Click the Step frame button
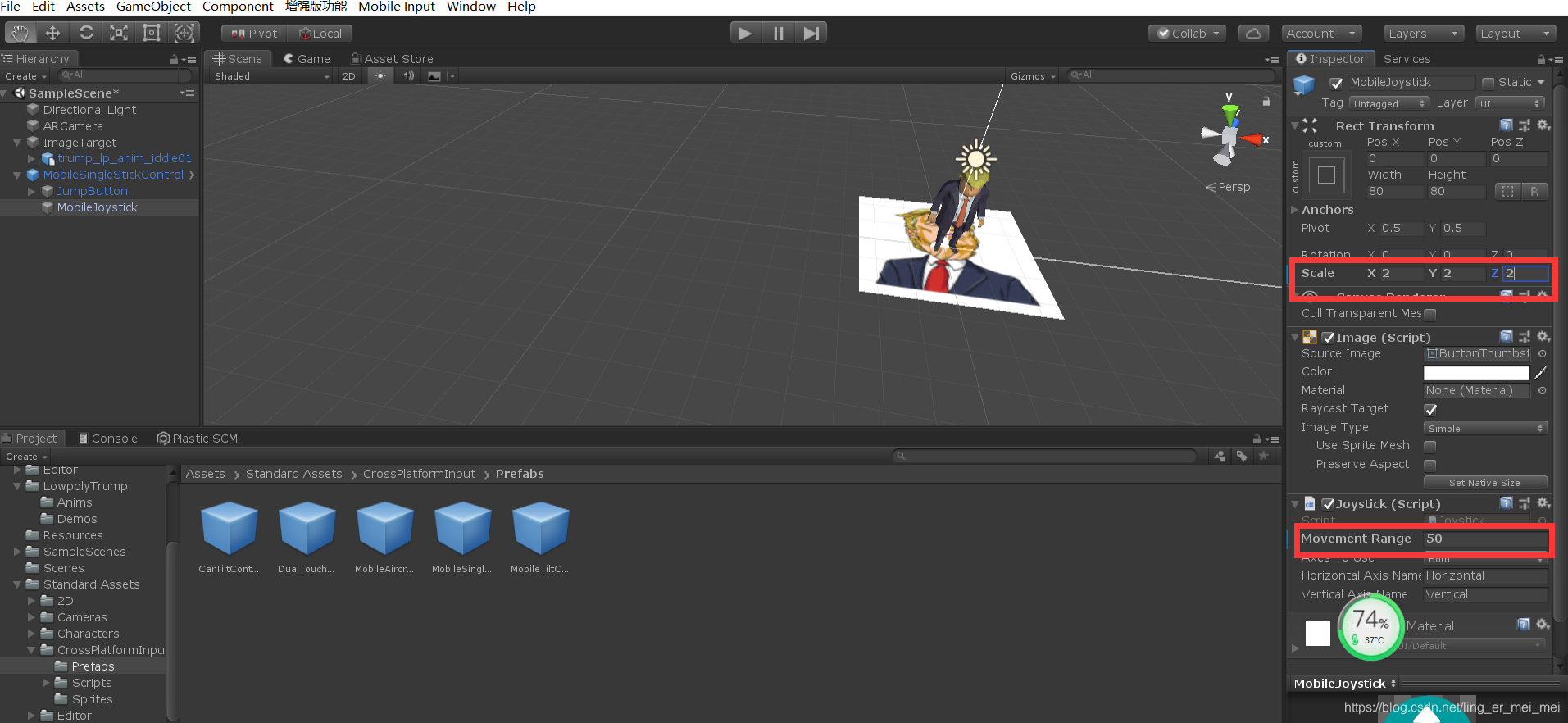 click(x=811, y=33)
